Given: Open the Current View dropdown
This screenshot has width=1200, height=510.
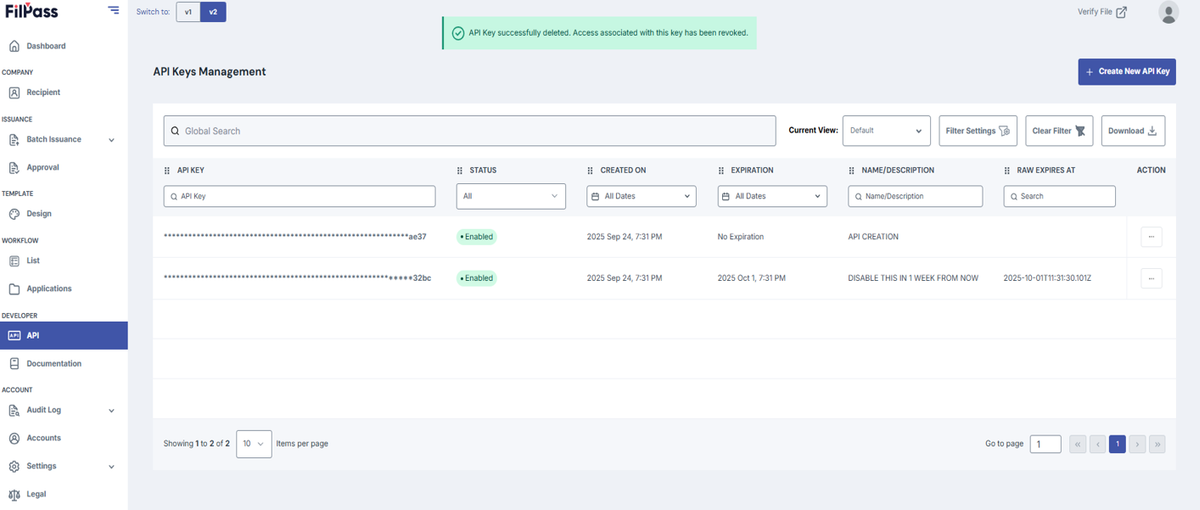Looking at the screenshot, I should [886, 131].
